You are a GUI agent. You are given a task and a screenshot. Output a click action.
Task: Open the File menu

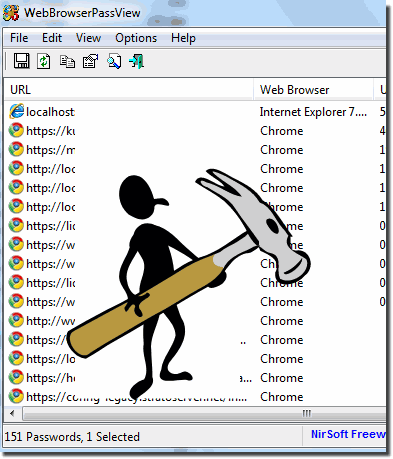click(x=19, y=38)
